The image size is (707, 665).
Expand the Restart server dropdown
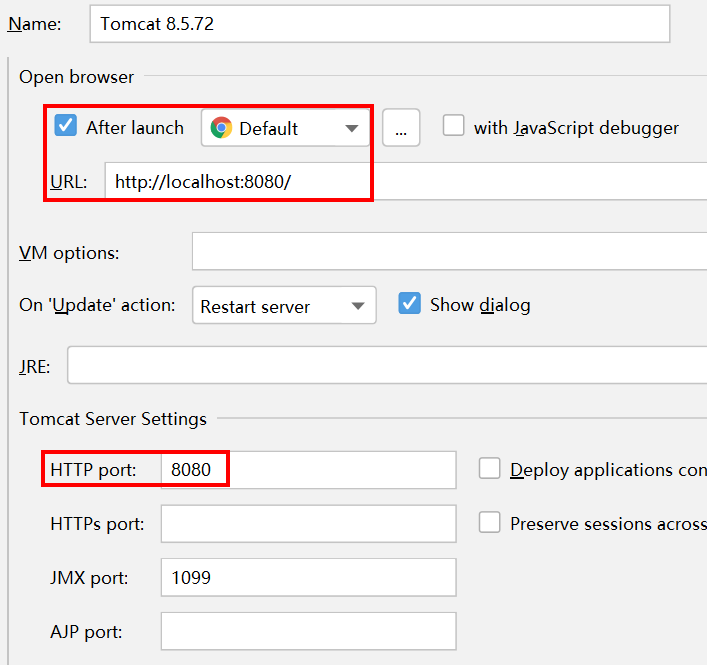tap(284, 305)
